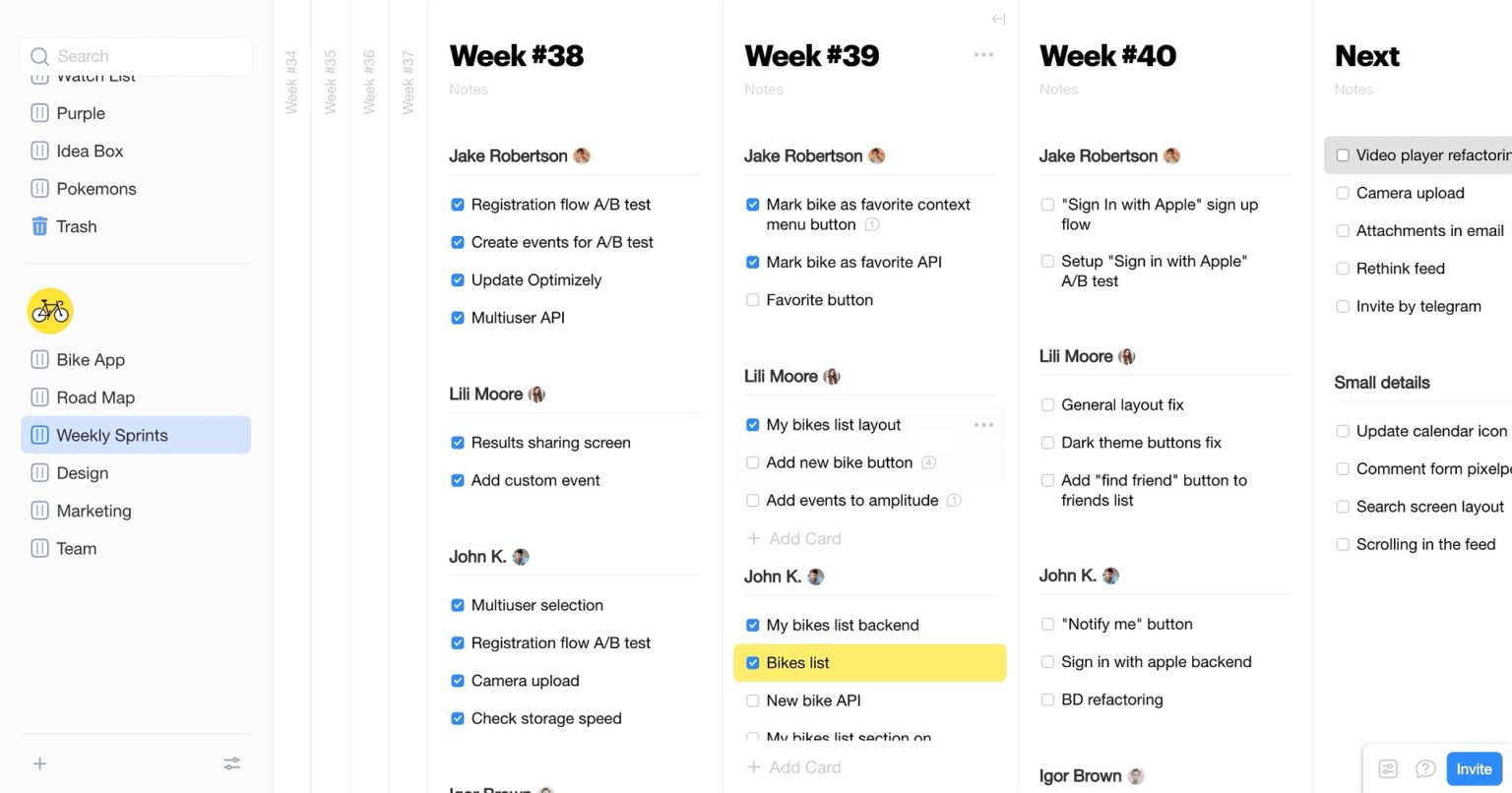The height and width of the screenshot is (793, 1512).
Task: Open My bikes list layout card menu
Action: (x=983, y=425)
